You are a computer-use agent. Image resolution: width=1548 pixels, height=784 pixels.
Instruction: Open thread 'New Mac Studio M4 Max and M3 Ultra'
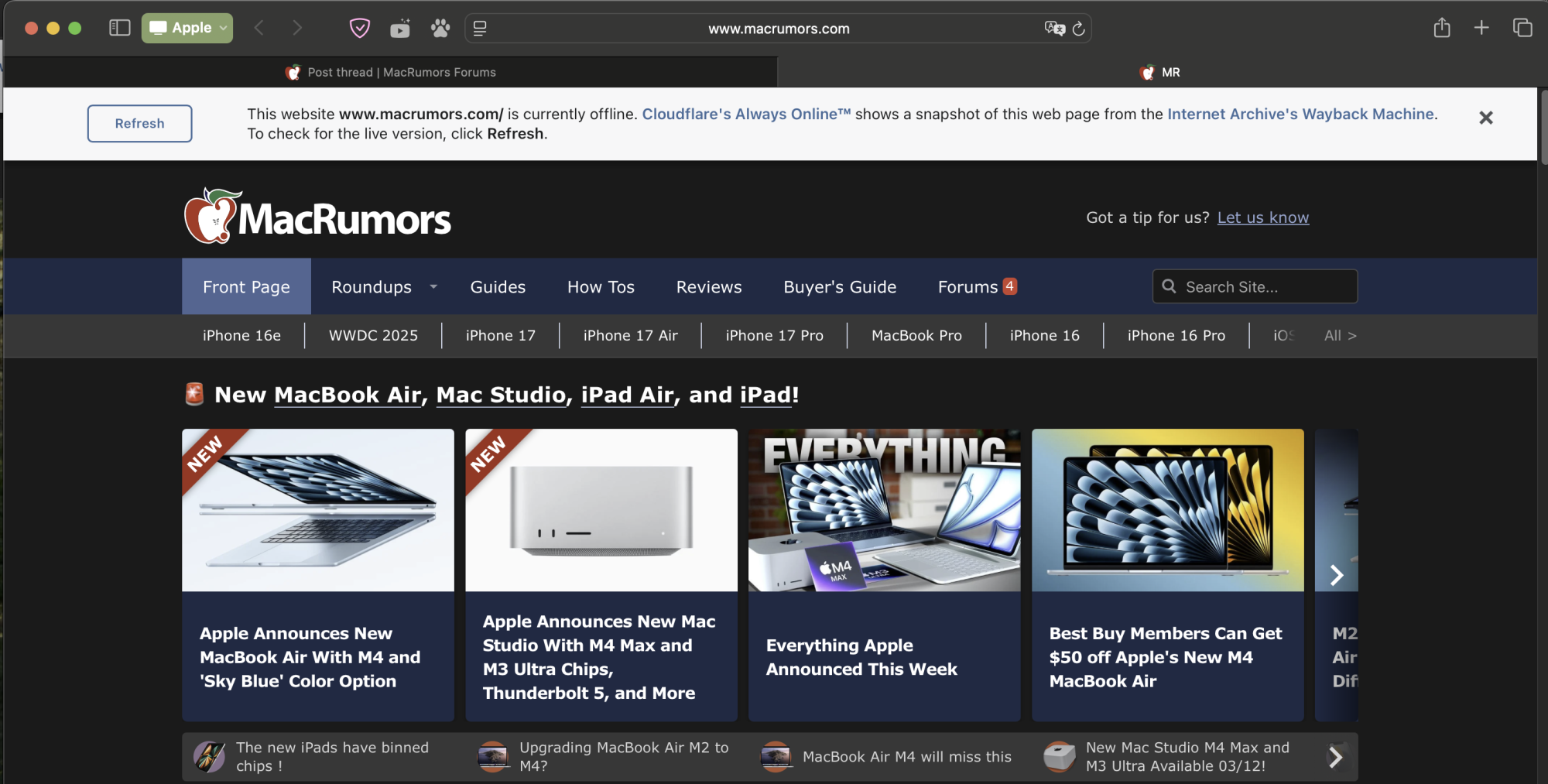1187,756
